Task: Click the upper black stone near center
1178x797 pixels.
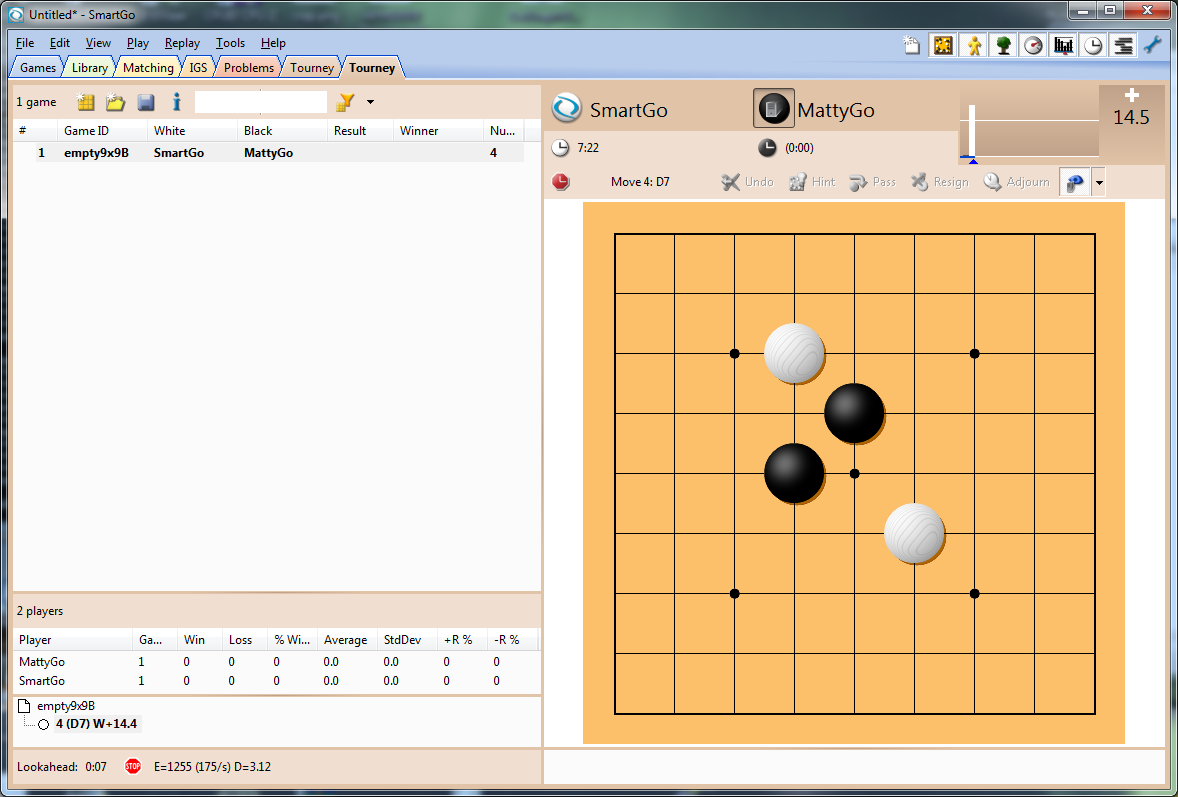Action: coord(854,413)
